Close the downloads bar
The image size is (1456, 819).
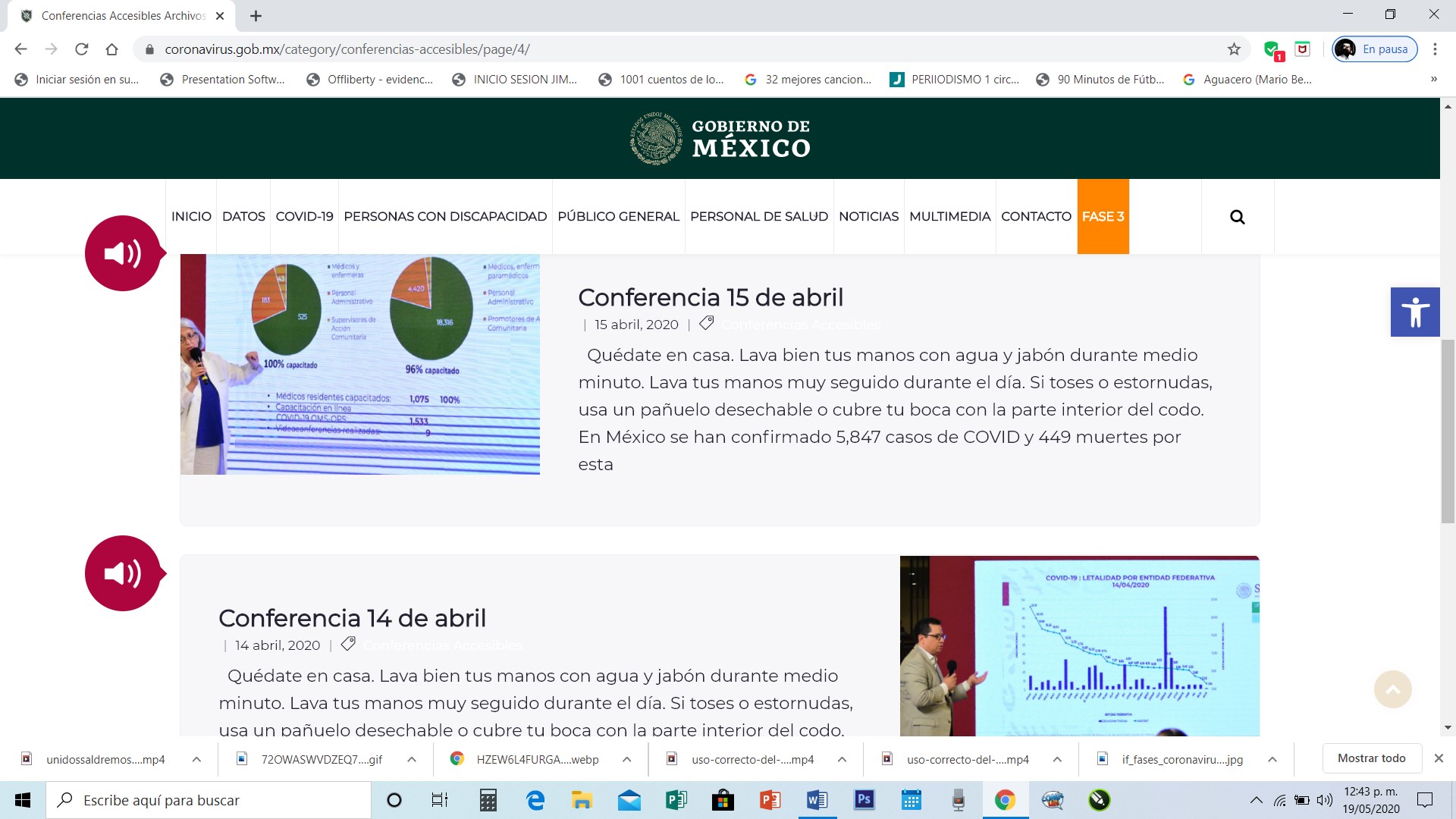(x=1439, y=758)
